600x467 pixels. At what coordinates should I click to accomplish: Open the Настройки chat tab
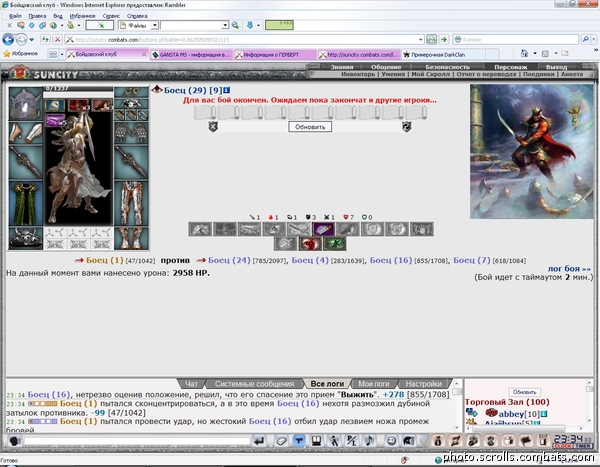[x=424, y=384]
